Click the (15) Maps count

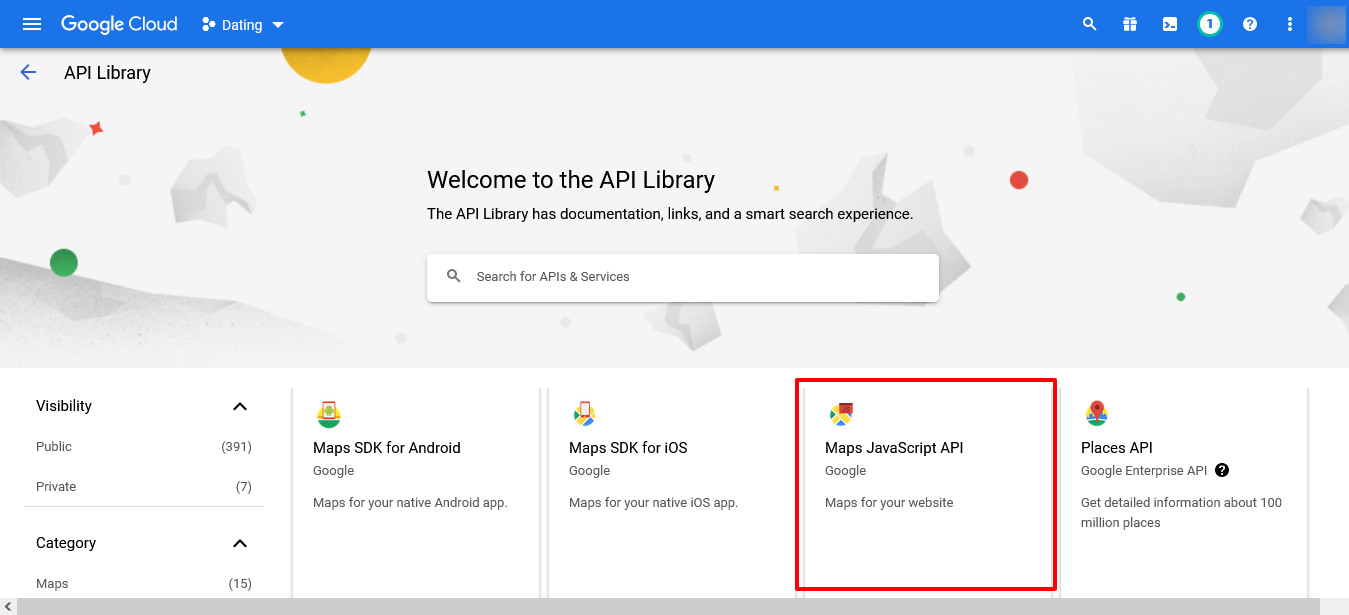click(x=240, y=584)
